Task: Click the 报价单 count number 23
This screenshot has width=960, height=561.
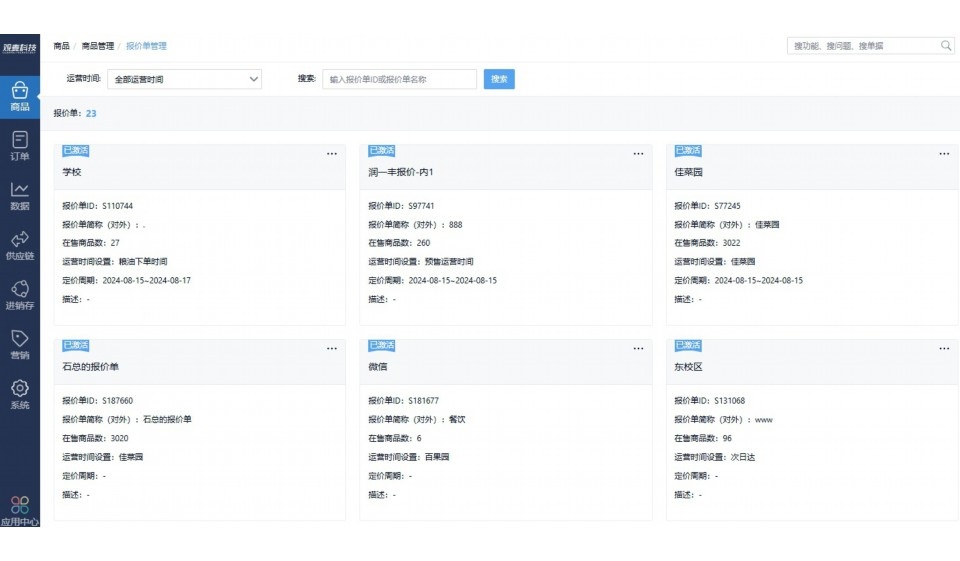Action: point(91,114)
